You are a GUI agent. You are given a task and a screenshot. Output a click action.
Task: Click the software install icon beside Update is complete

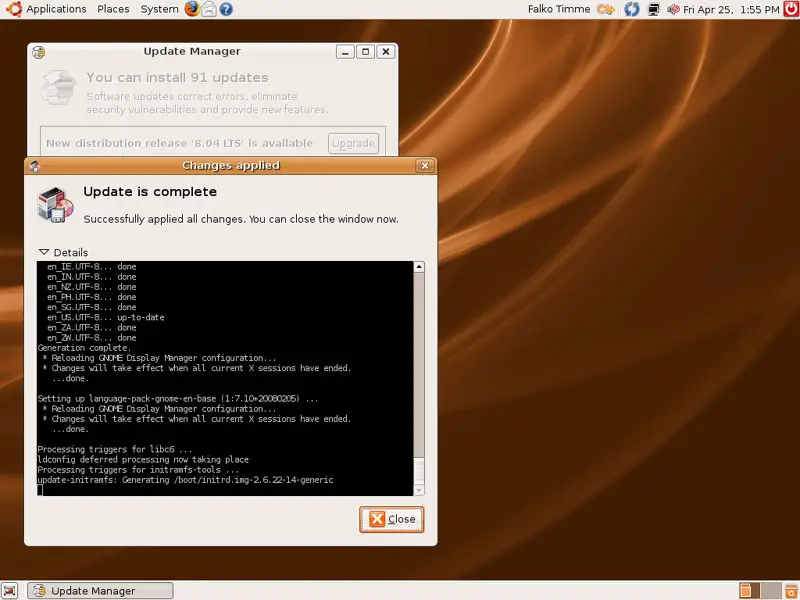click(55, 205)
